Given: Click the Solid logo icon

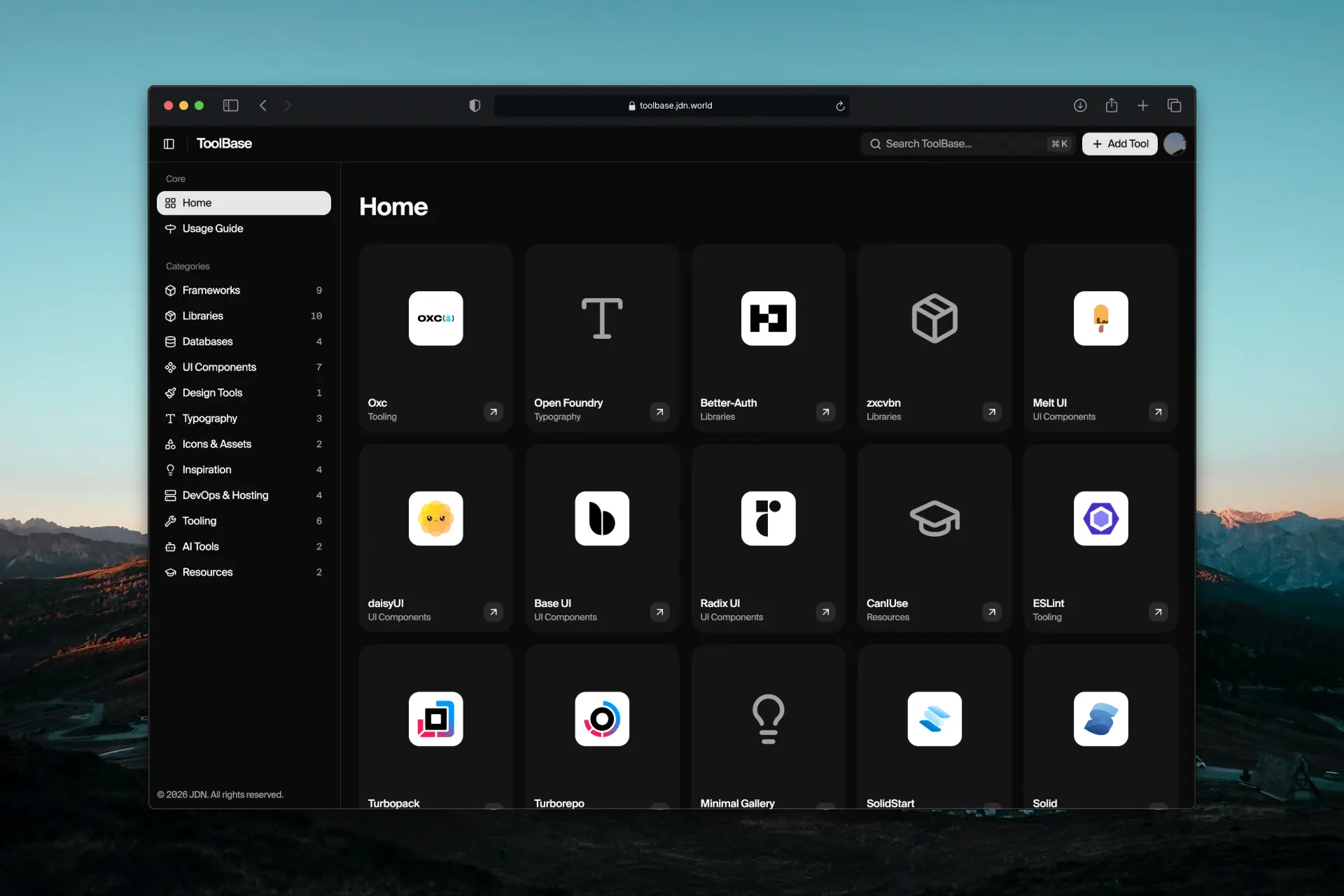Looking at the screenshot, I should [x=1100, y=719].
